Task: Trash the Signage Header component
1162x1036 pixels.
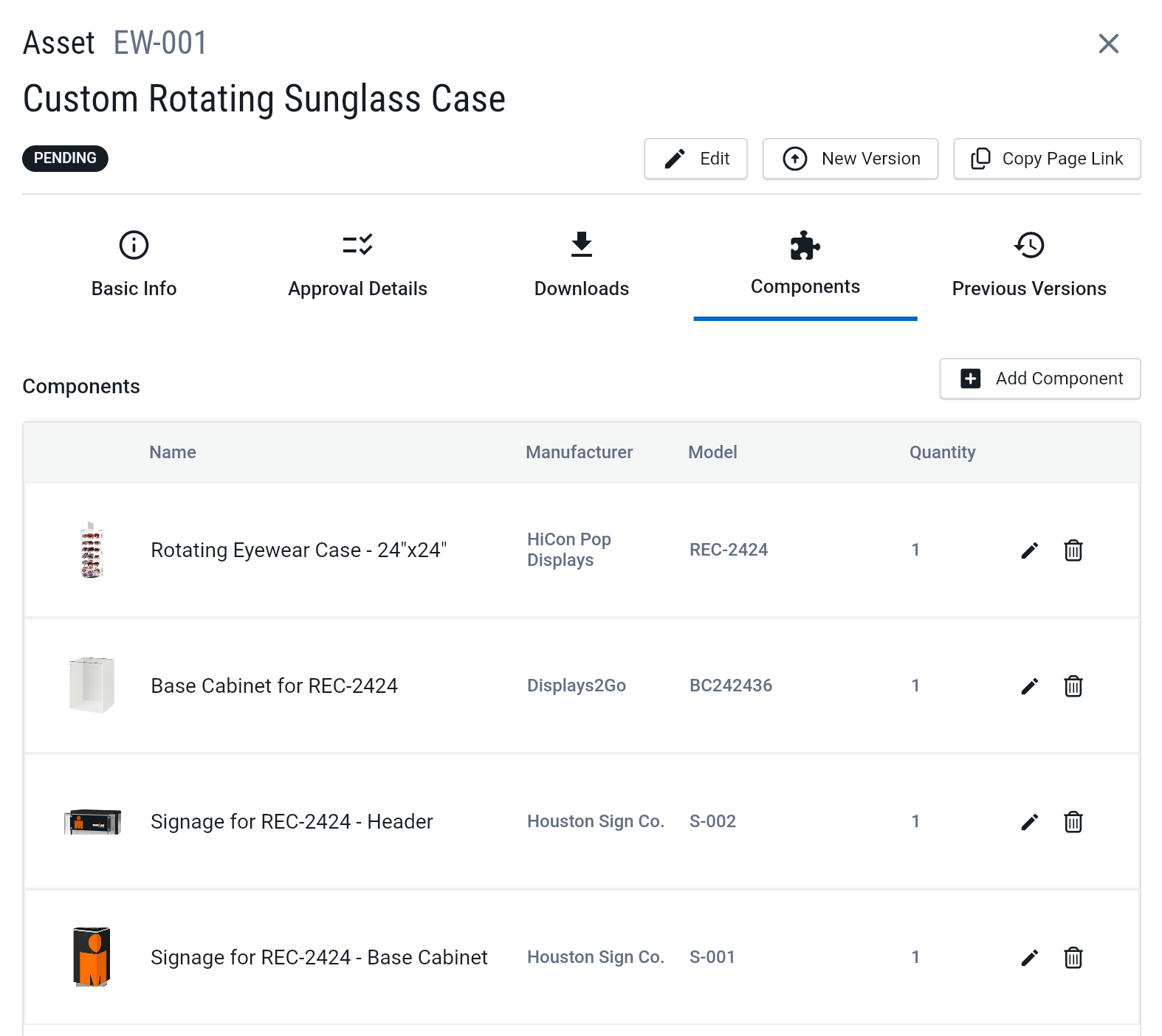Action: 1073,822
